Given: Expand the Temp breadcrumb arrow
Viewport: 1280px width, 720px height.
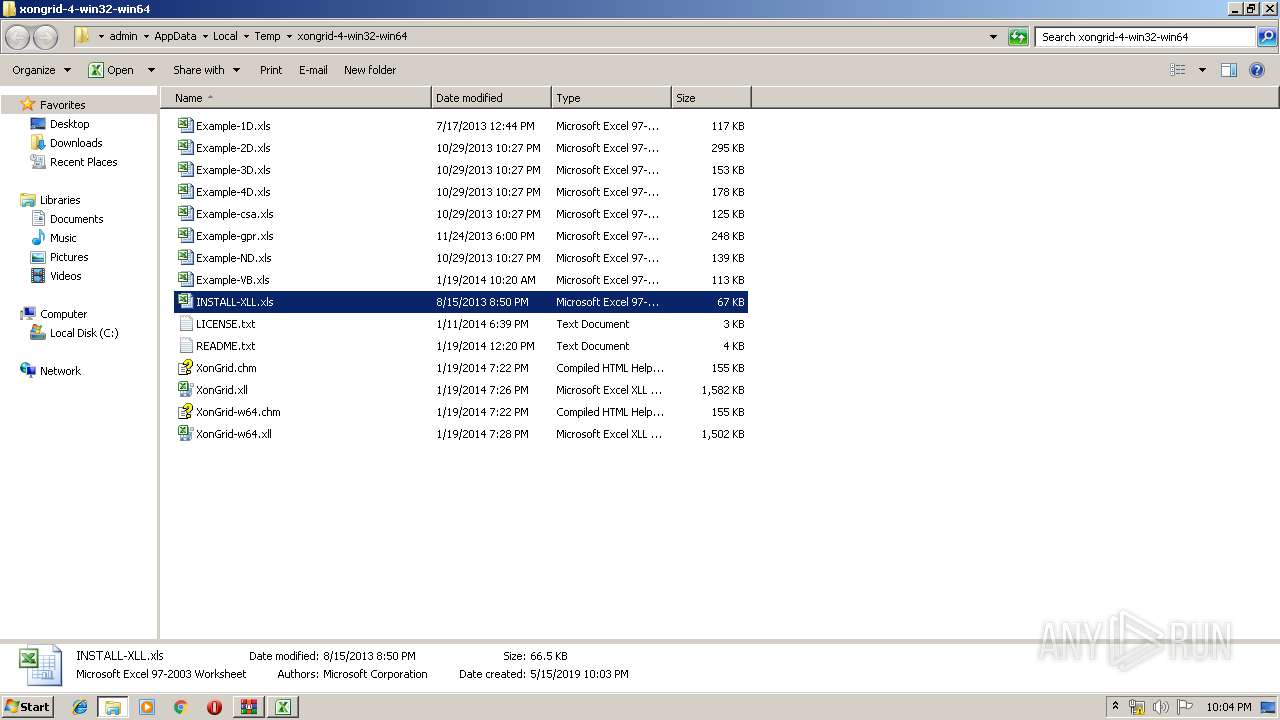Looking at the screenshot, I should 289,37.
